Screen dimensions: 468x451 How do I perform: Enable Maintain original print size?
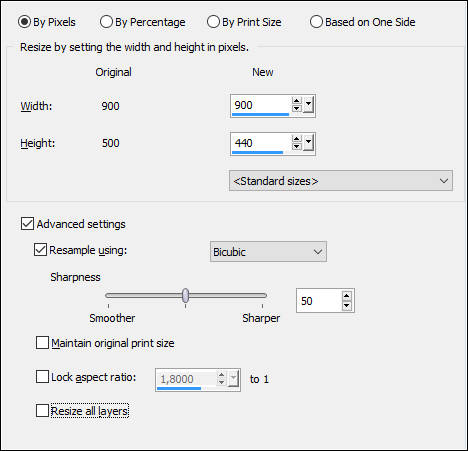coord(42,343)
